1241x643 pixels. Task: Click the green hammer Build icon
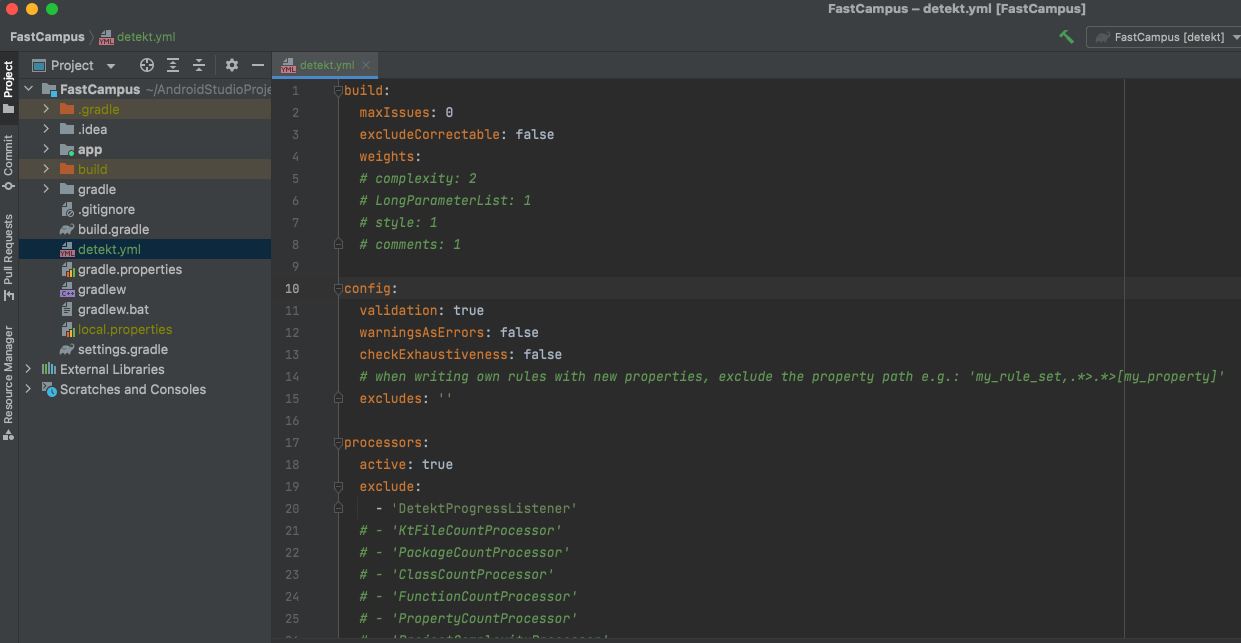(1067, 37)
